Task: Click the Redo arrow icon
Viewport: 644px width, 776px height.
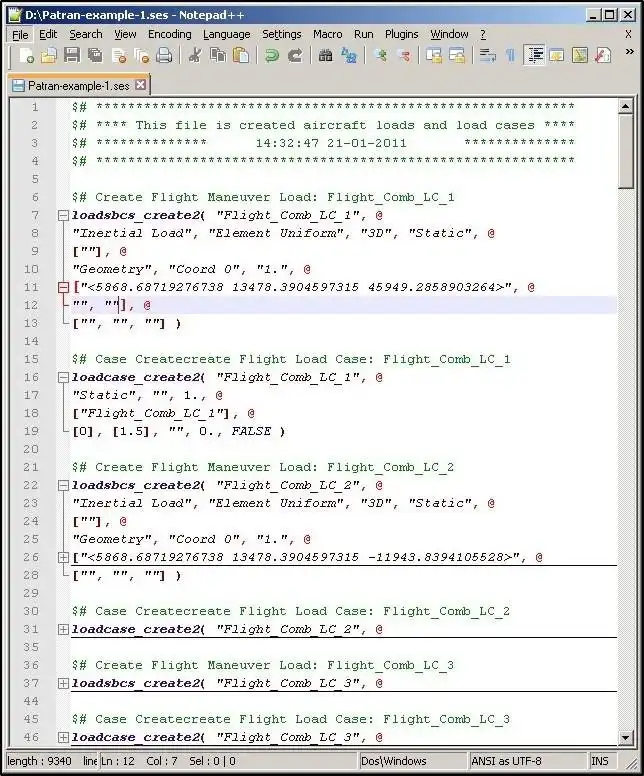Action: tap(295, 55)
